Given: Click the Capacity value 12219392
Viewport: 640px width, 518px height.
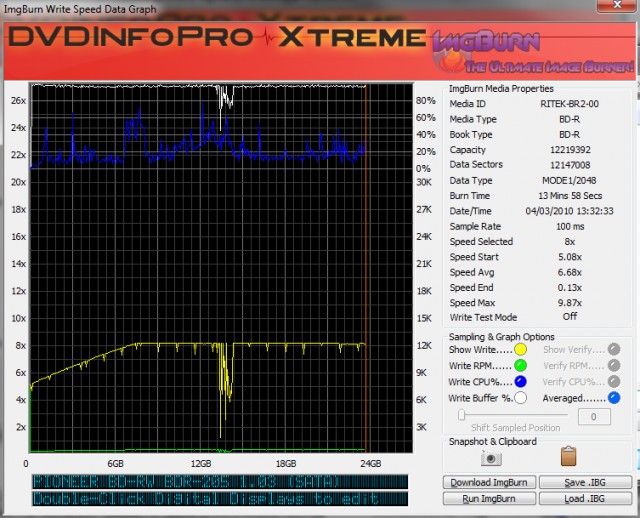Looking at the screenshot, I should [570, 150].
